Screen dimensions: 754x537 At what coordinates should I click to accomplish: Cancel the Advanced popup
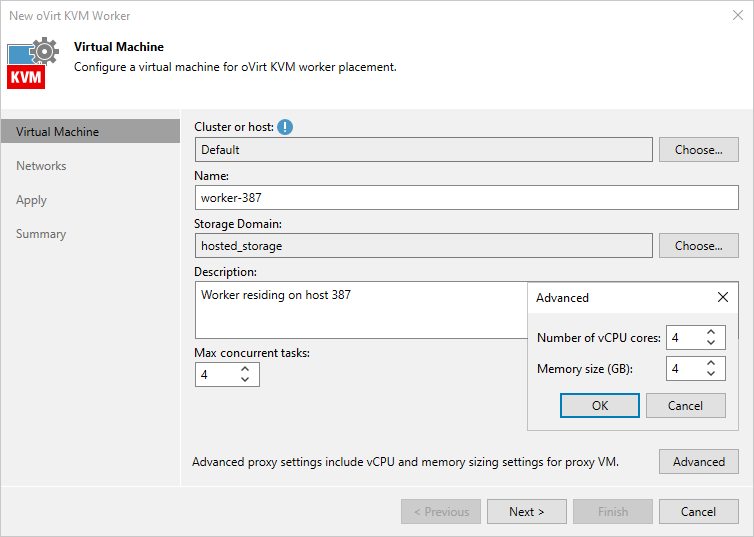click(x=685, y=405)
